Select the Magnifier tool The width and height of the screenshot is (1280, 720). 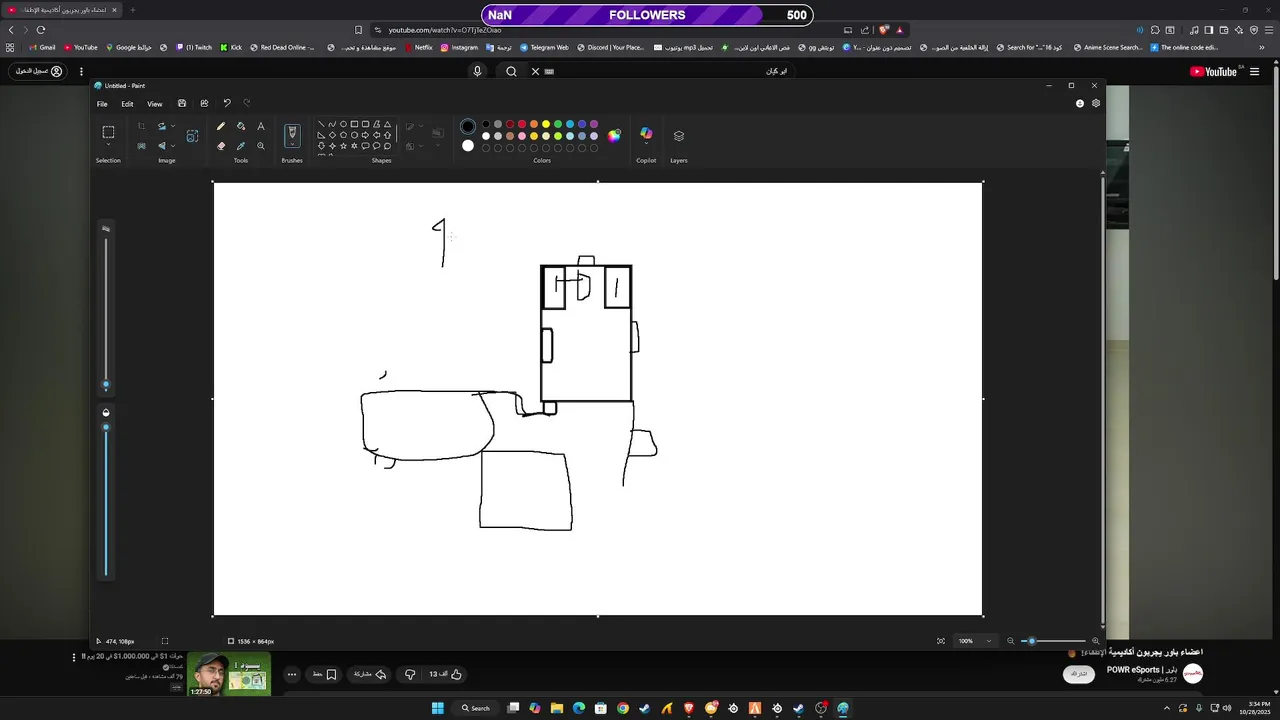261,146
